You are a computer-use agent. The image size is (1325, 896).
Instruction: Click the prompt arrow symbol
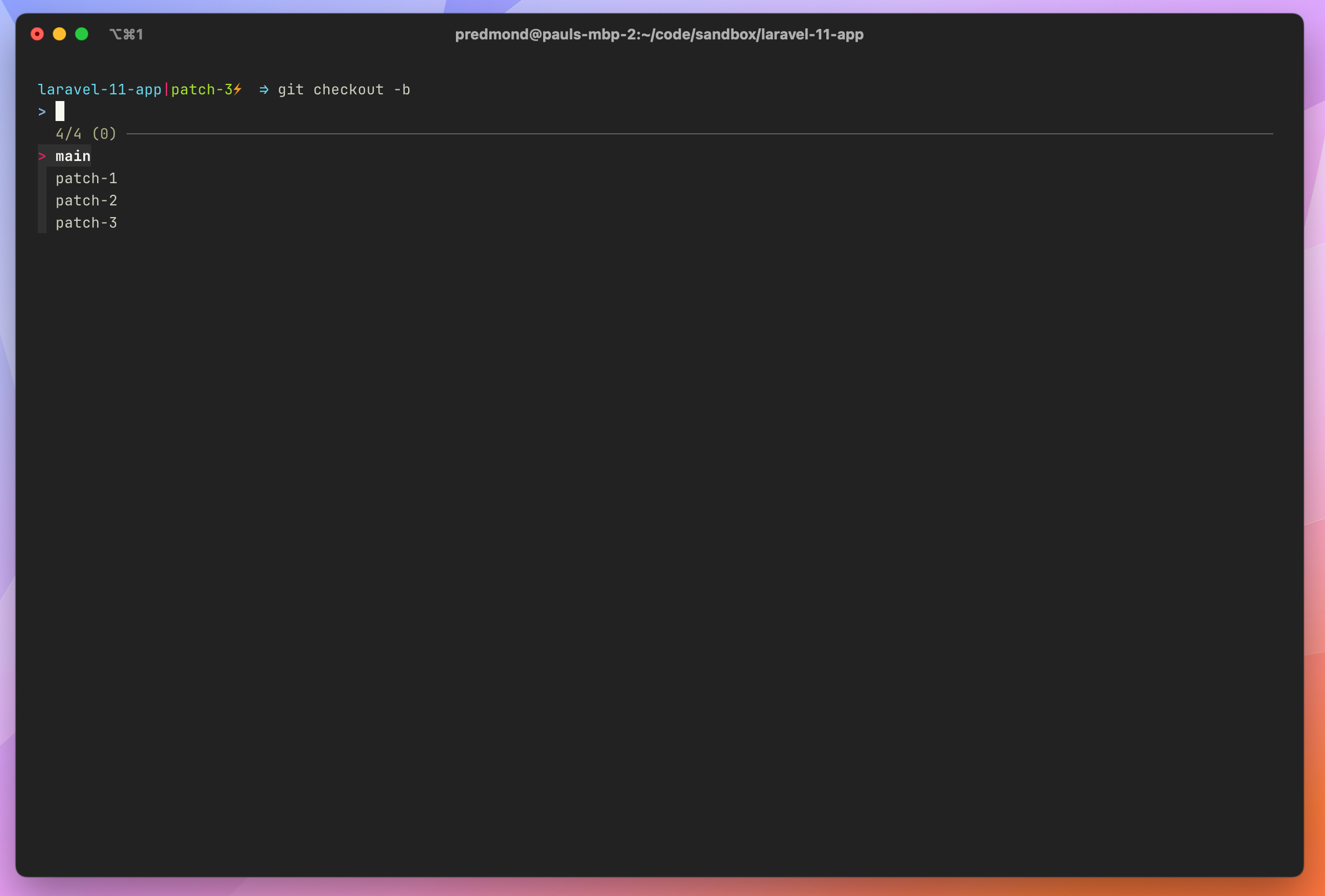[x=264, y=90]
